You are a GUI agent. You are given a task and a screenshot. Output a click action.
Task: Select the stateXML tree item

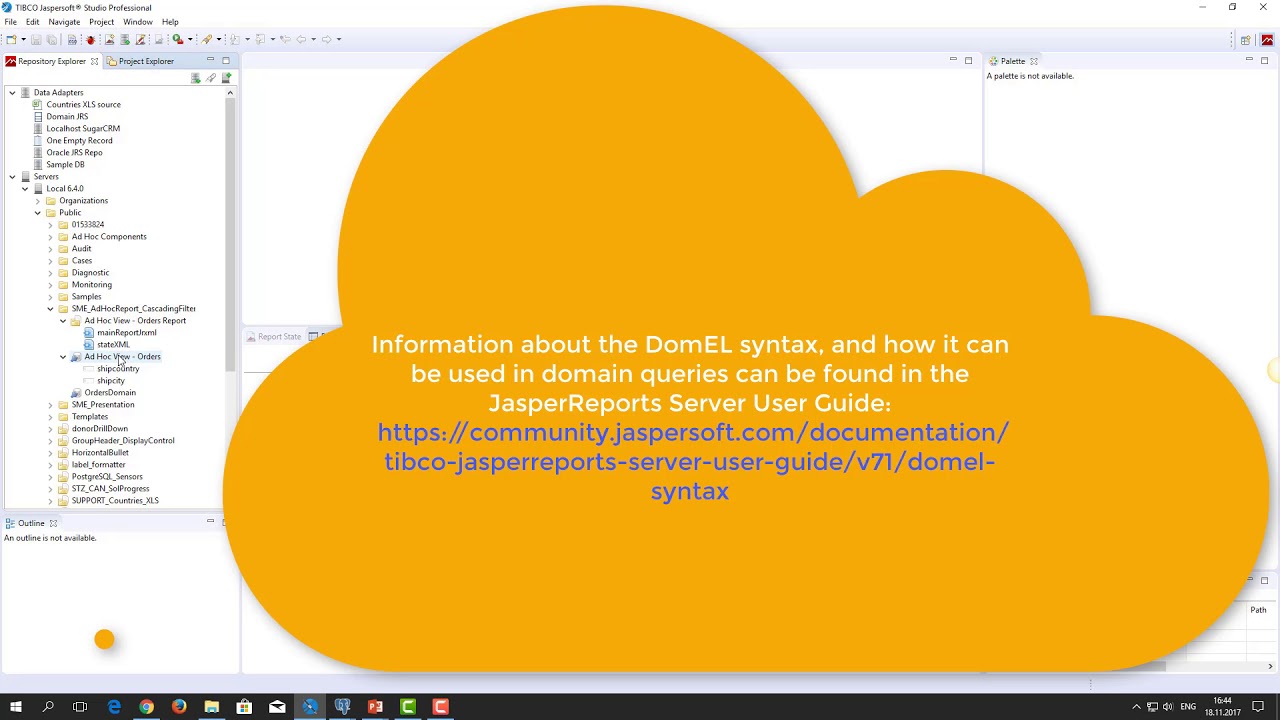click(x=107, y=344)
